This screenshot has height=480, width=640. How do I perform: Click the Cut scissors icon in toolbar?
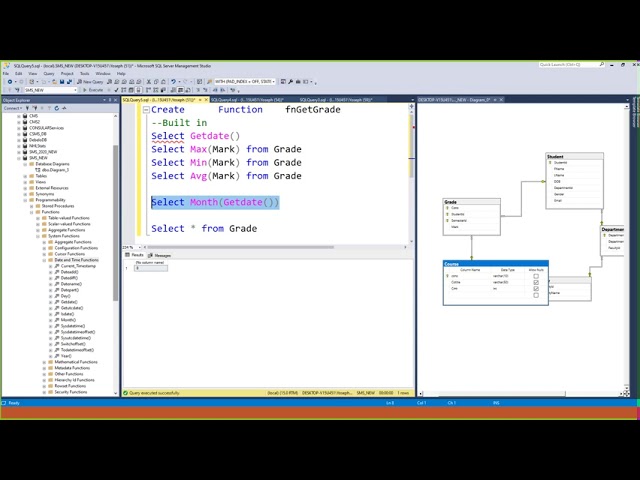[149, 82]
